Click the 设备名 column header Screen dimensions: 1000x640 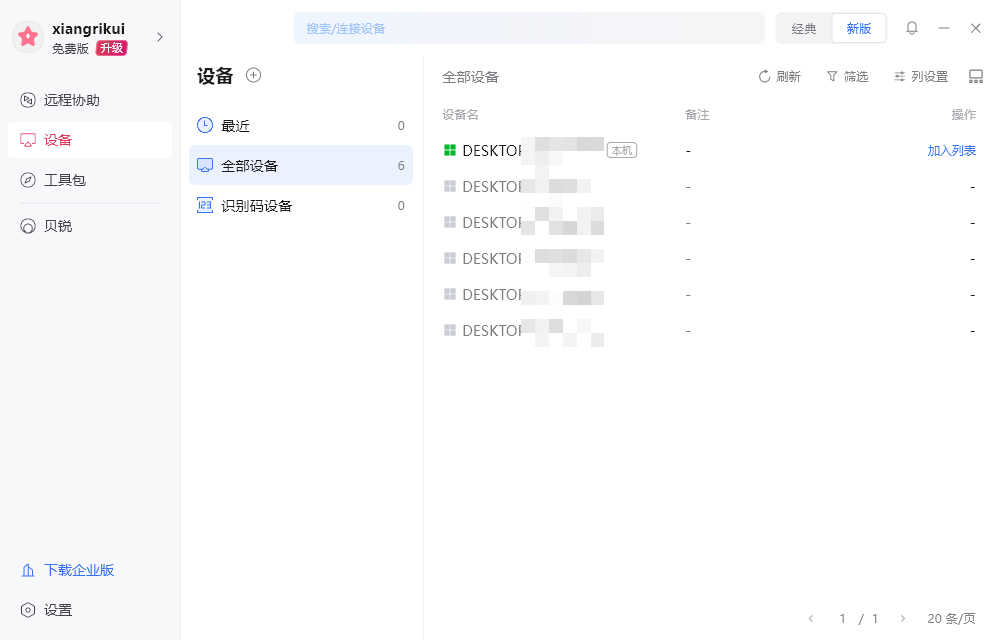460,115
